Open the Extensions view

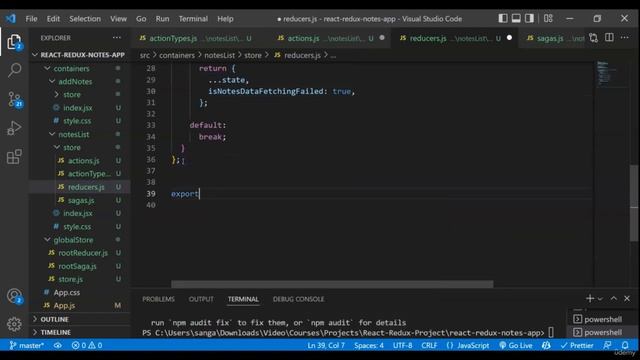pos(14,157)
